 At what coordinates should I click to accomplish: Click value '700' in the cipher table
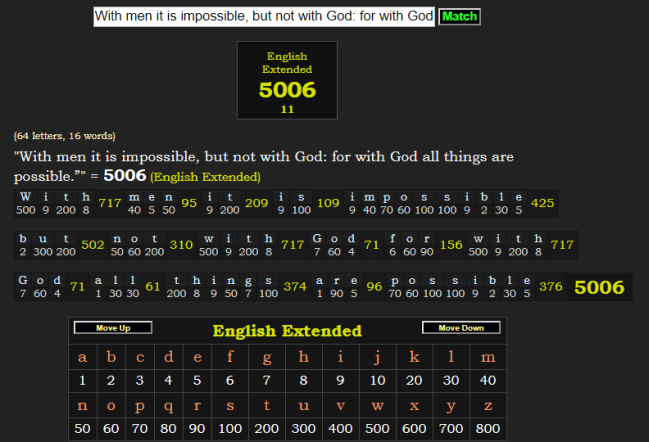(x=451, y=429)
